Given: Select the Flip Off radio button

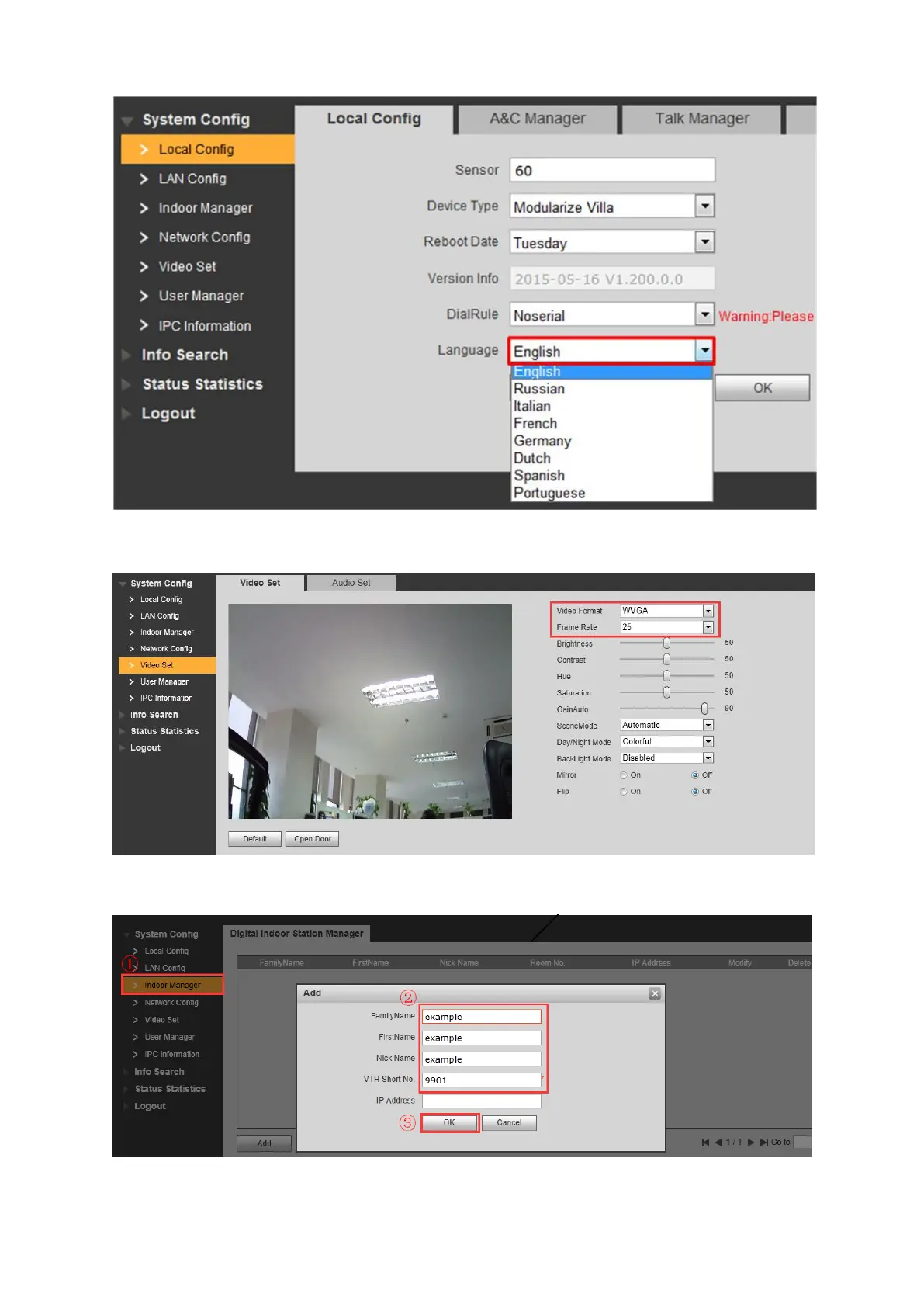Looking at the screenshot, I should (695, 792).
